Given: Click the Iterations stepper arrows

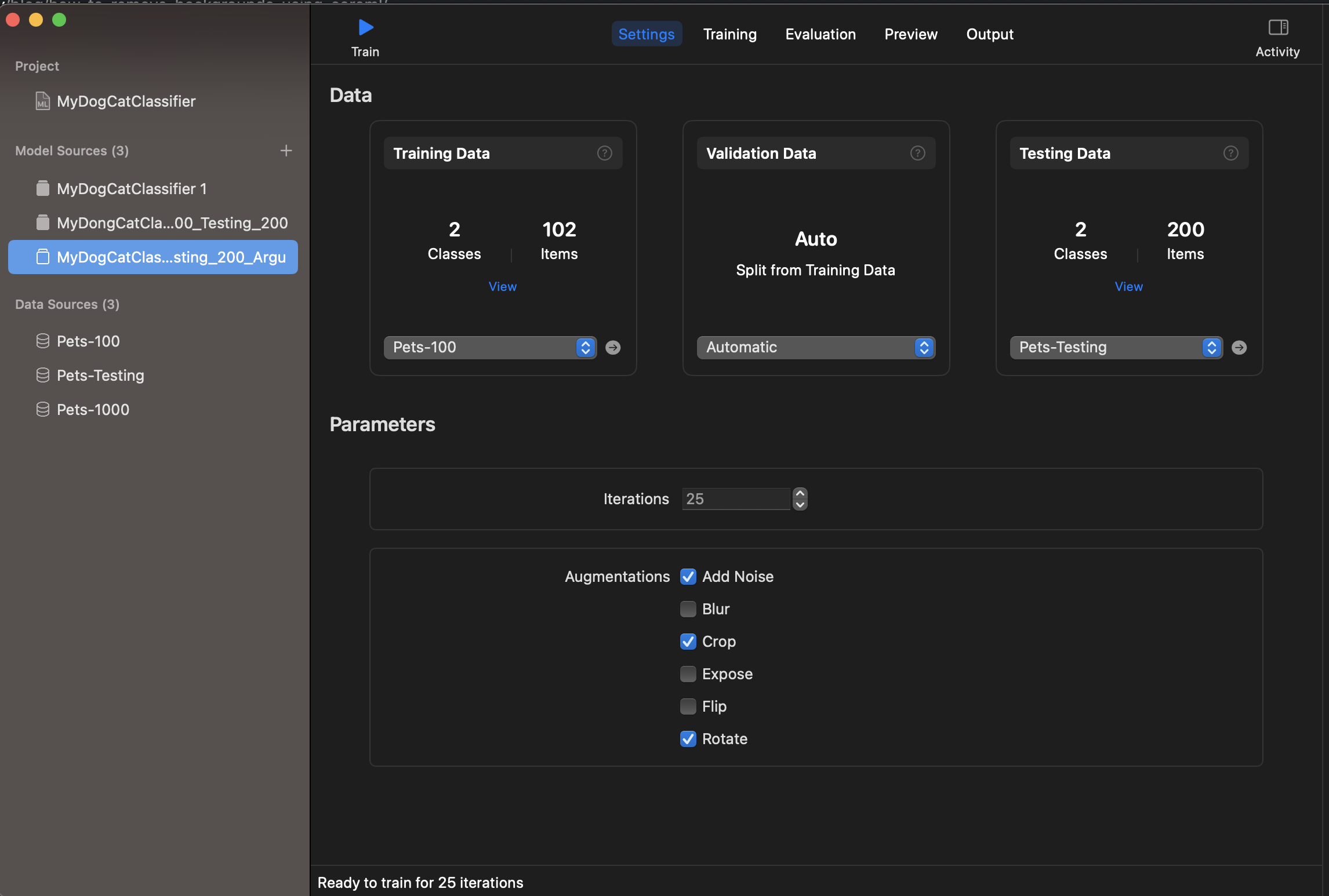Looking at the screenshot, I should click(800, 498).
